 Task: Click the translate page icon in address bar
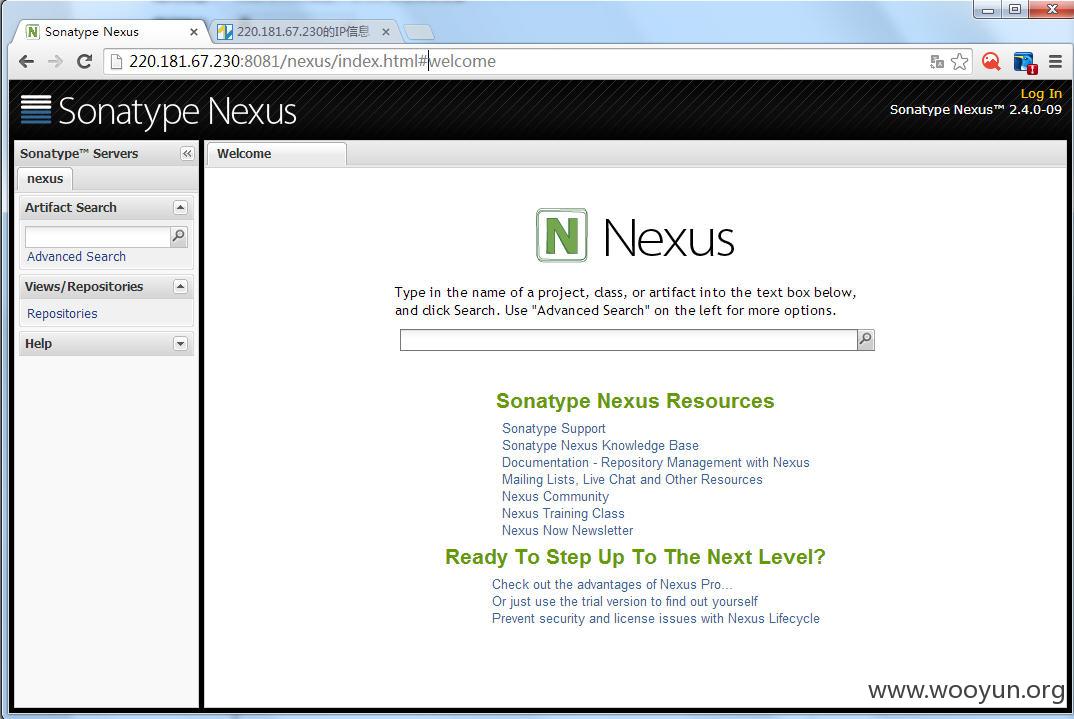(937, 62)
